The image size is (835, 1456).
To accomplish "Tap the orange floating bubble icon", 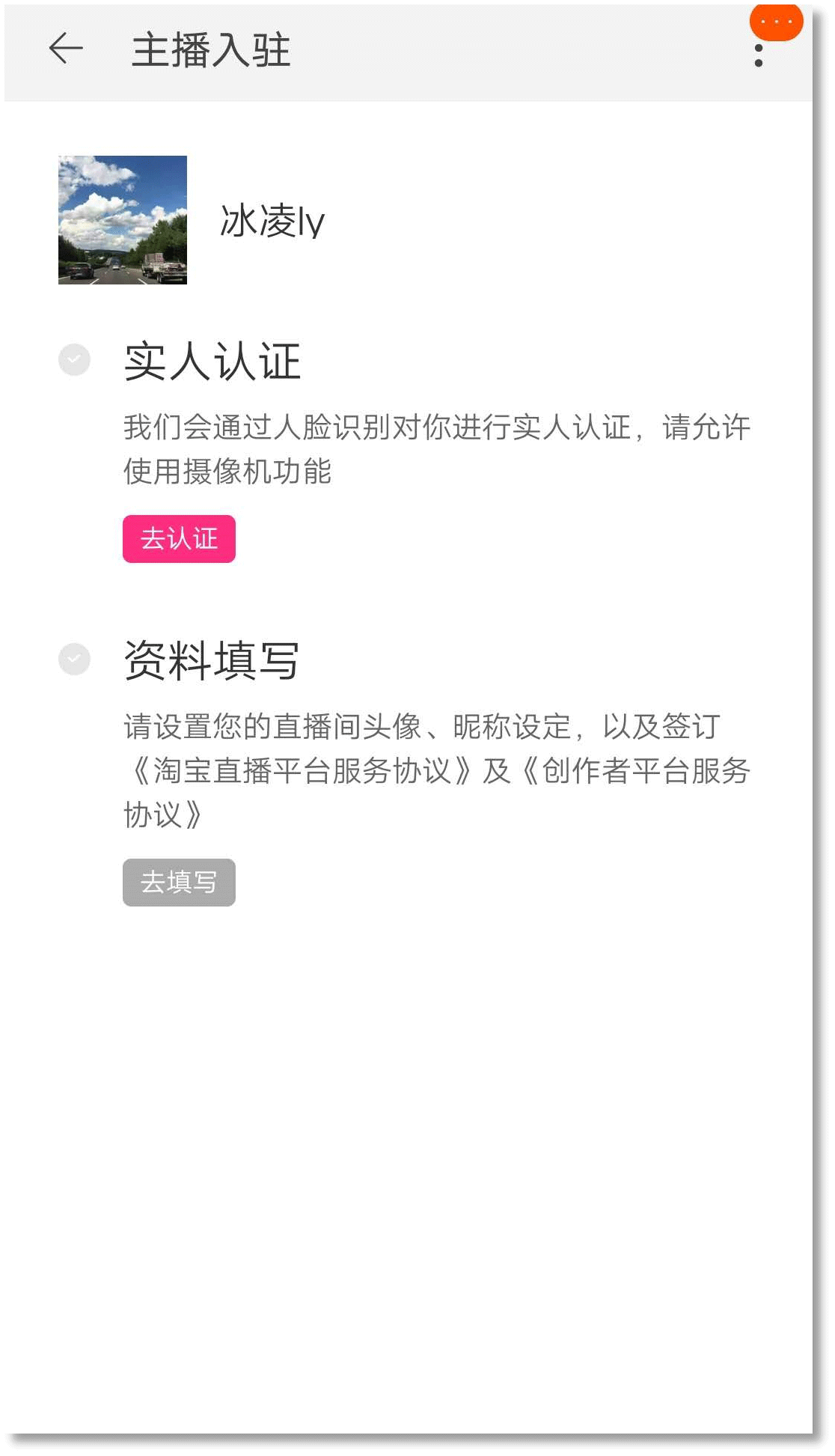I will (776, 21).
